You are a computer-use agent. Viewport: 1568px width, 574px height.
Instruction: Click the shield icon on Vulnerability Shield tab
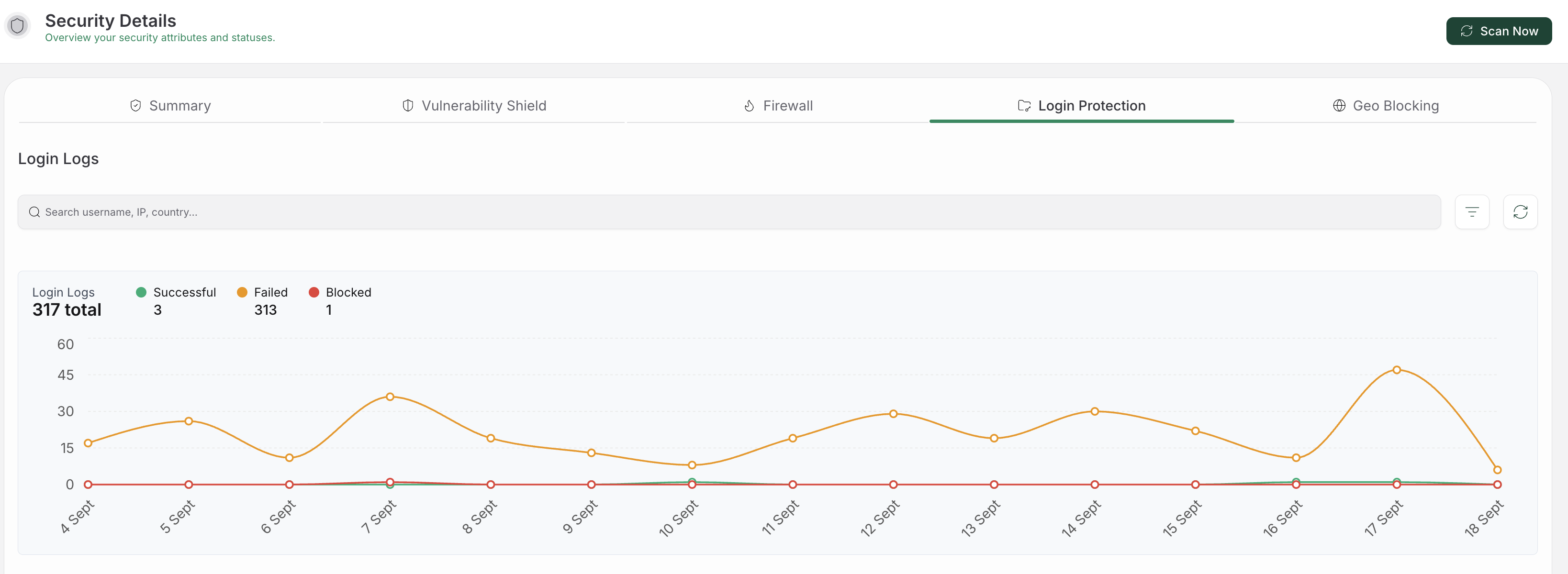tap(408, 106)
